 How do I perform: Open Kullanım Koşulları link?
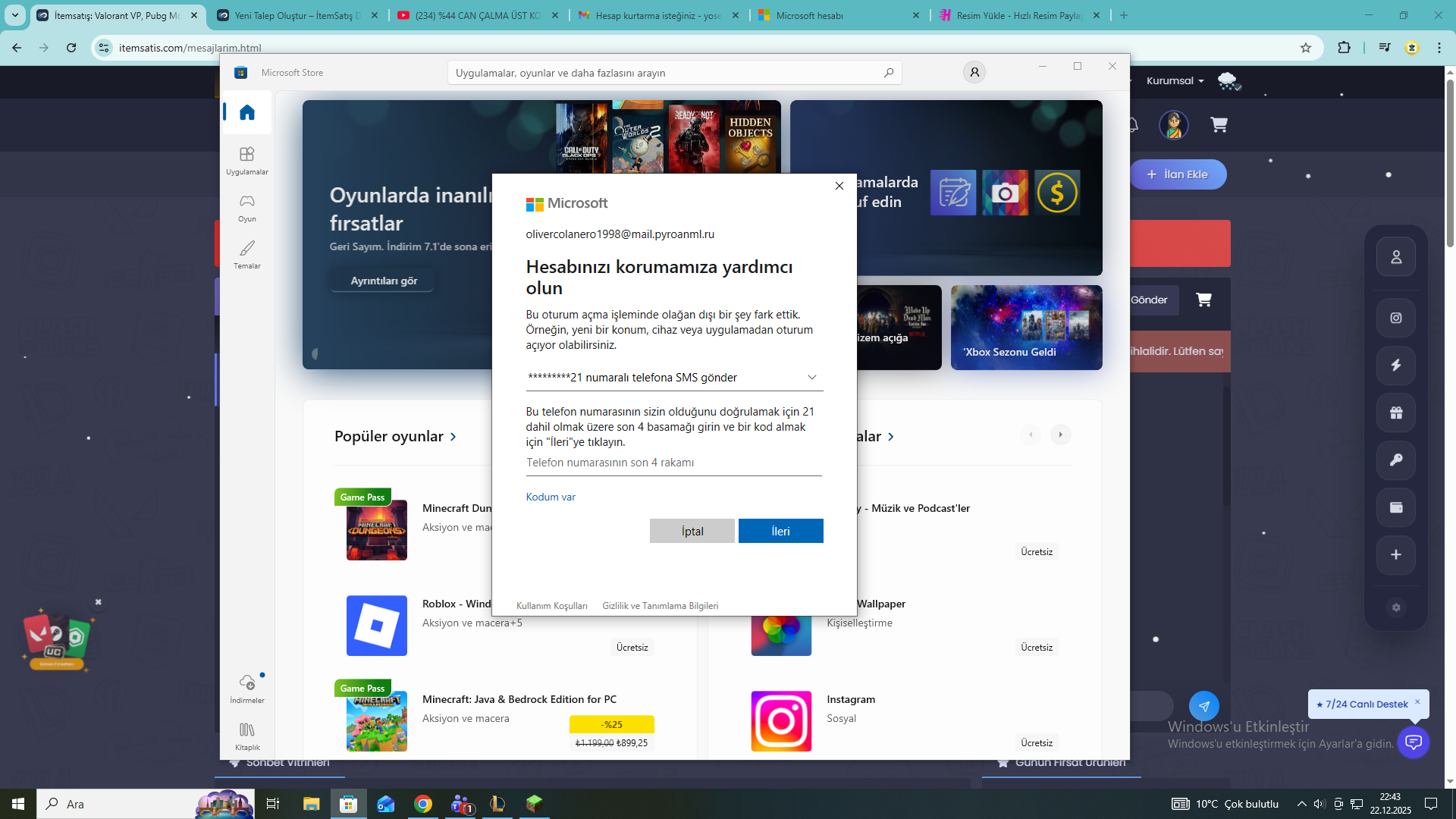(x=552, y=606)
